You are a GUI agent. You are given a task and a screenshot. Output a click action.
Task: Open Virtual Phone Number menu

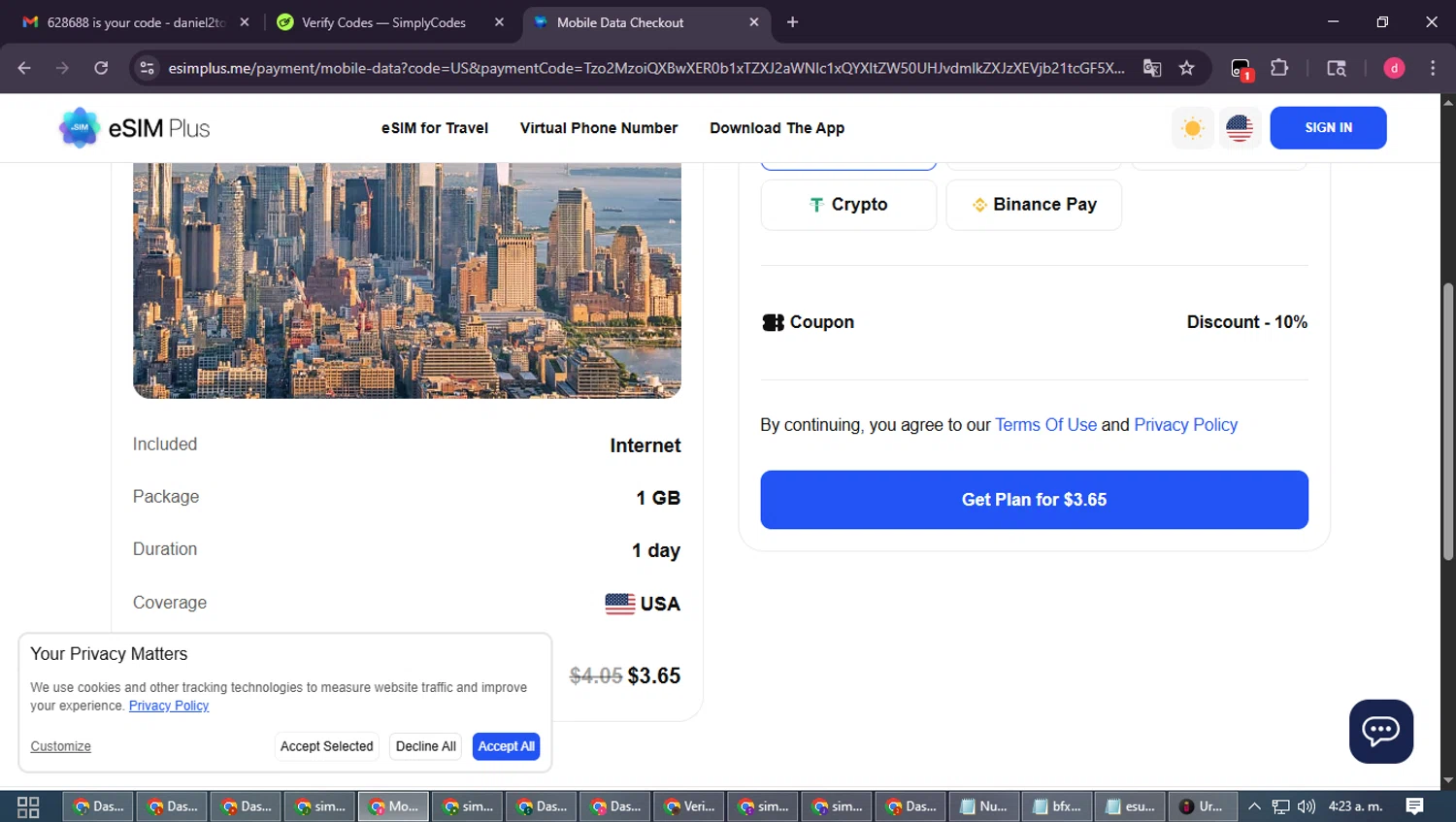599,128
